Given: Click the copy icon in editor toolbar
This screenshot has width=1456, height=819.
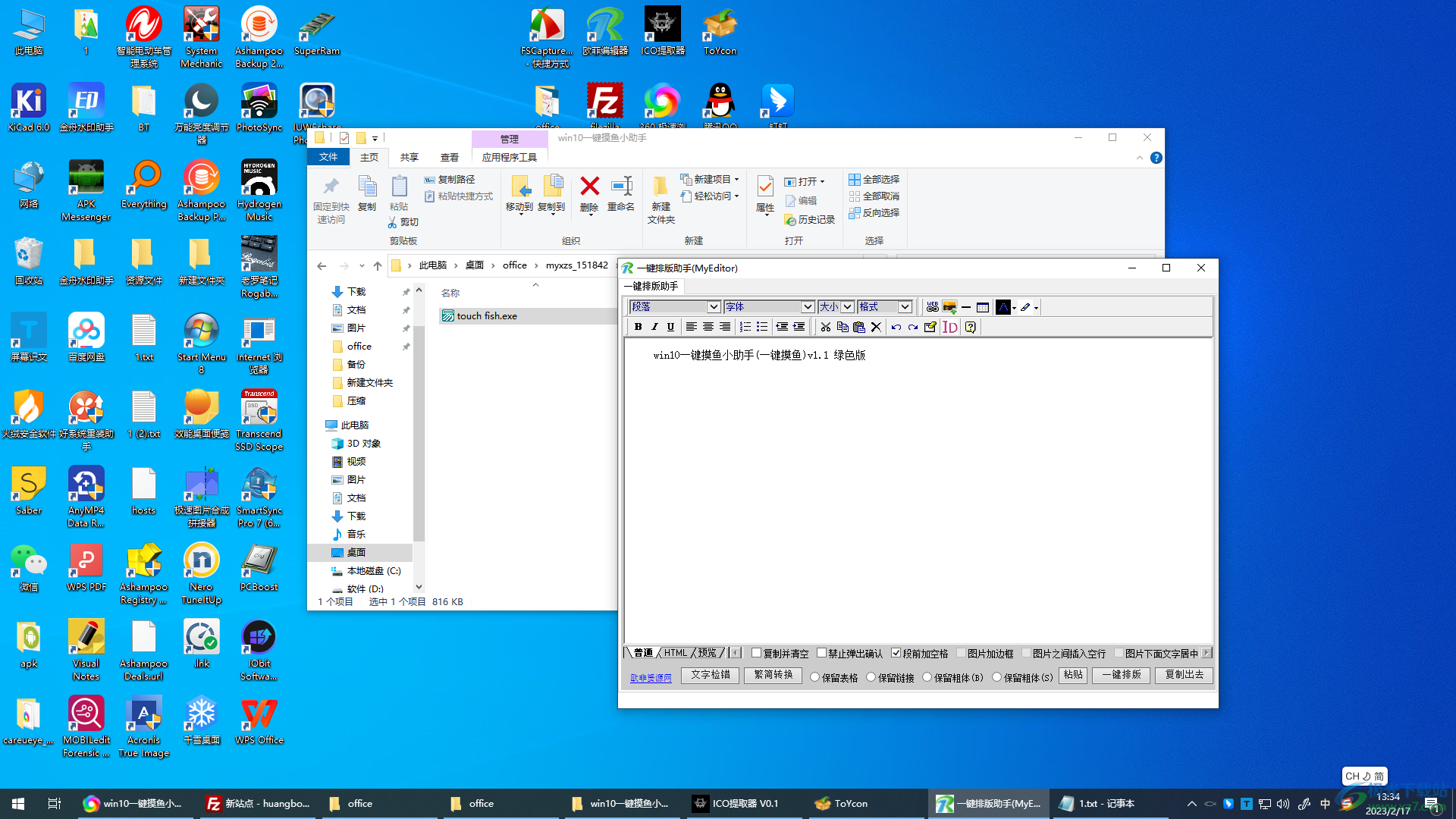Looking at the screenshot, I should [x=843, y=327].
